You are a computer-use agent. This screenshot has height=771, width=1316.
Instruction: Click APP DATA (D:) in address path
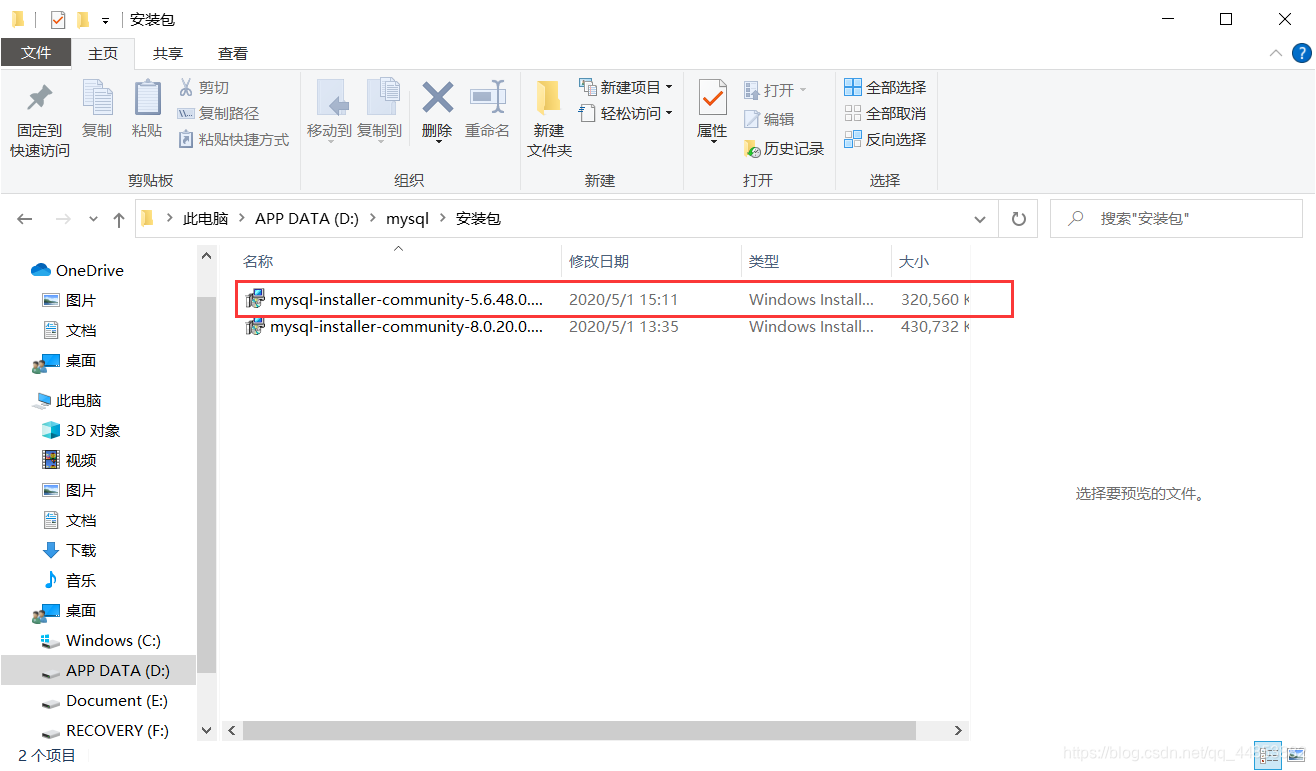point(307,219)
